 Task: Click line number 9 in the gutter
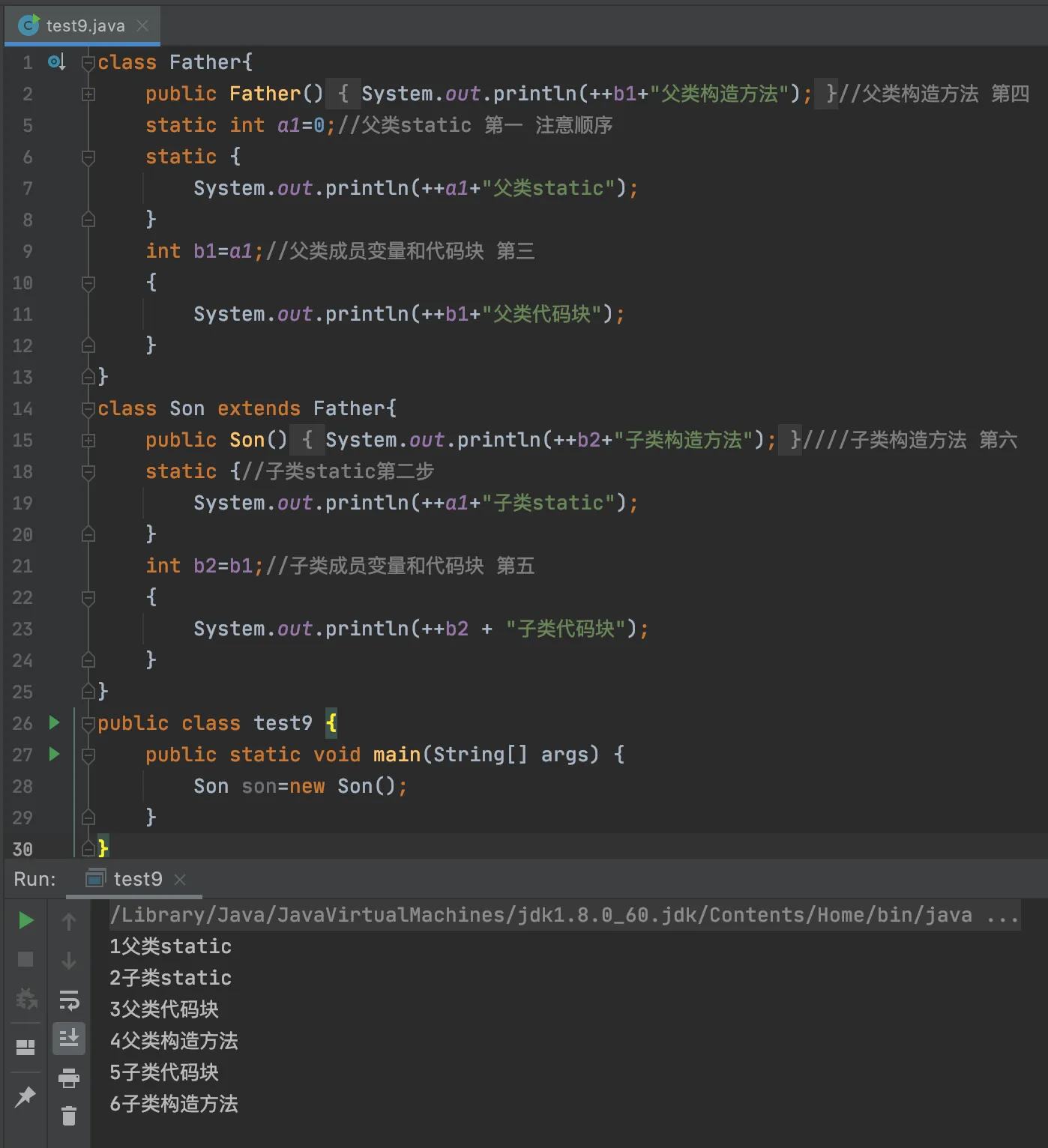coord(27,251)
